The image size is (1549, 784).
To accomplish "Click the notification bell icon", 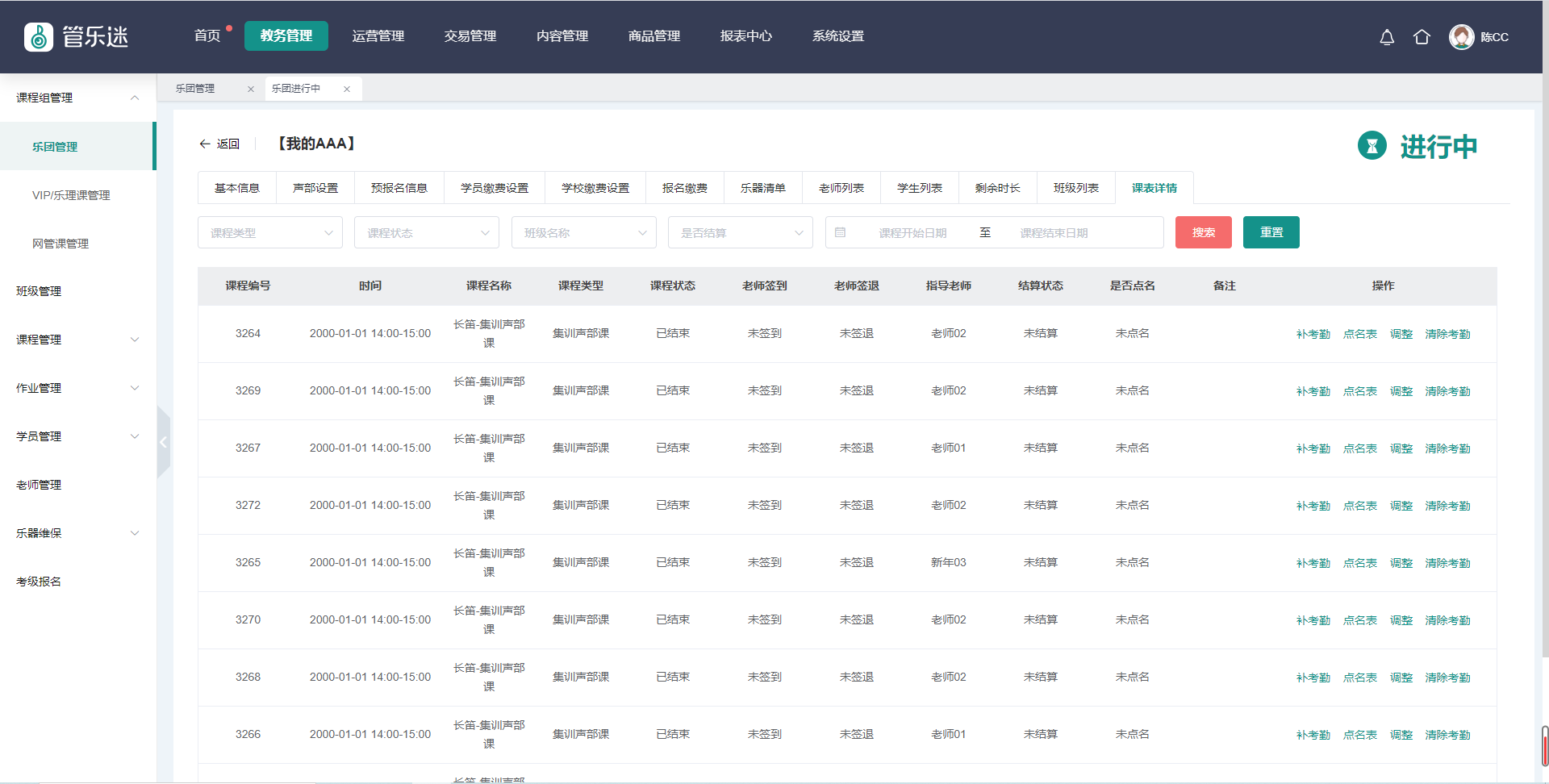I will pos(1386,37).
